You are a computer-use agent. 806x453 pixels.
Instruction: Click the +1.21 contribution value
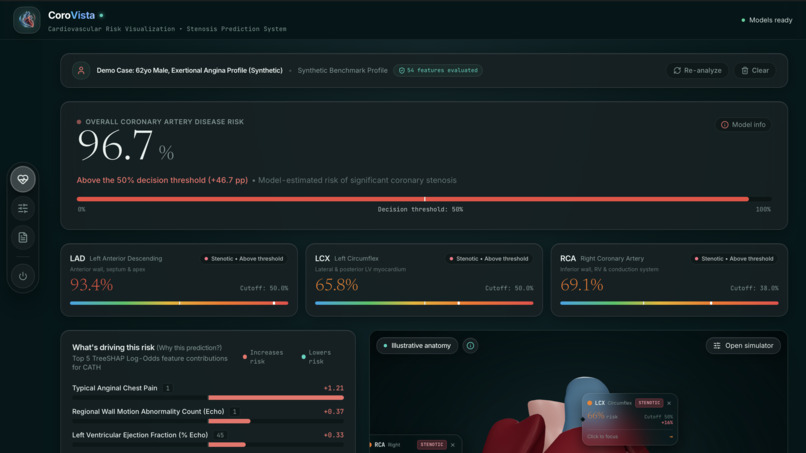click(x=334, y=388)
